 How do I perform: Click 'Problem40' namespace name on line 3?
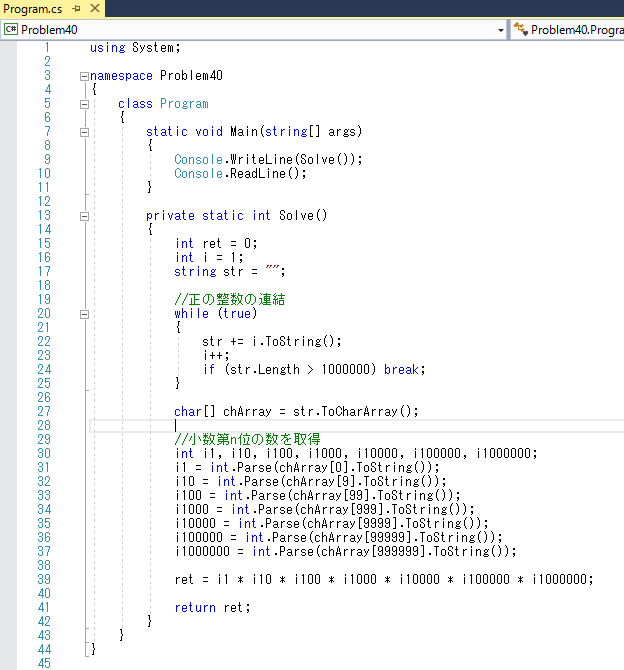(x=191, y=76)
